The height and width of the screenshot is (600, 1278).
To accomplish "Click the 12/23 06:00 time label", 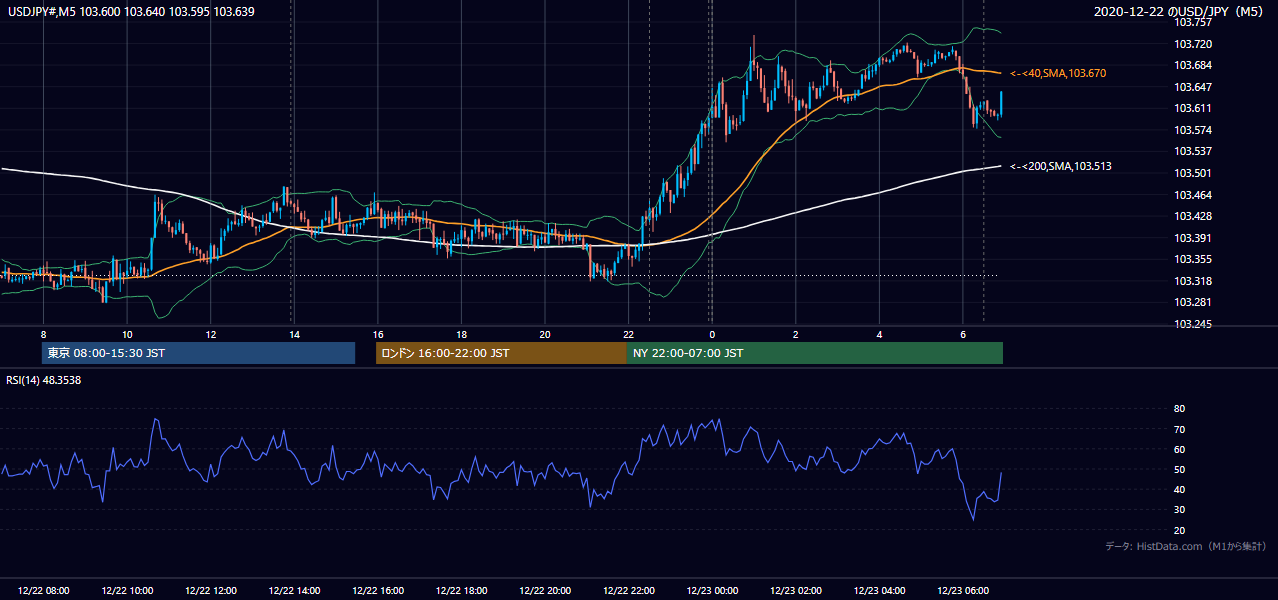I will click(x=962, y=591).
